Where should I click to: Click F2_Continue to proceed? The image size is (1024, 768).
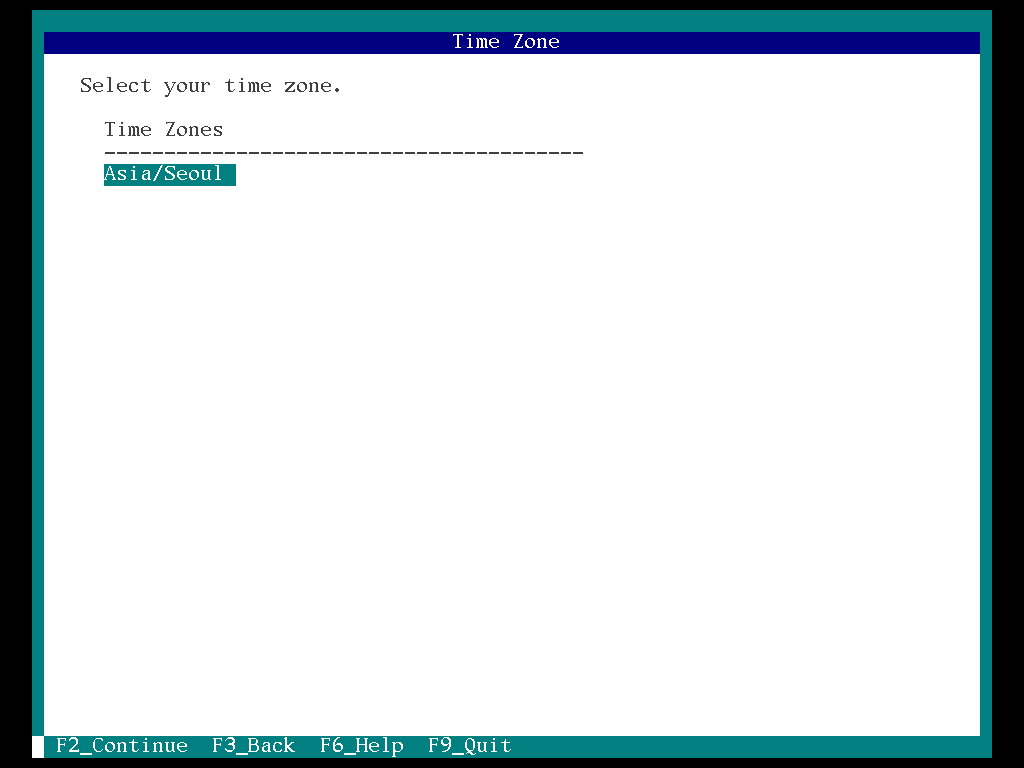[x=122, y=746]
